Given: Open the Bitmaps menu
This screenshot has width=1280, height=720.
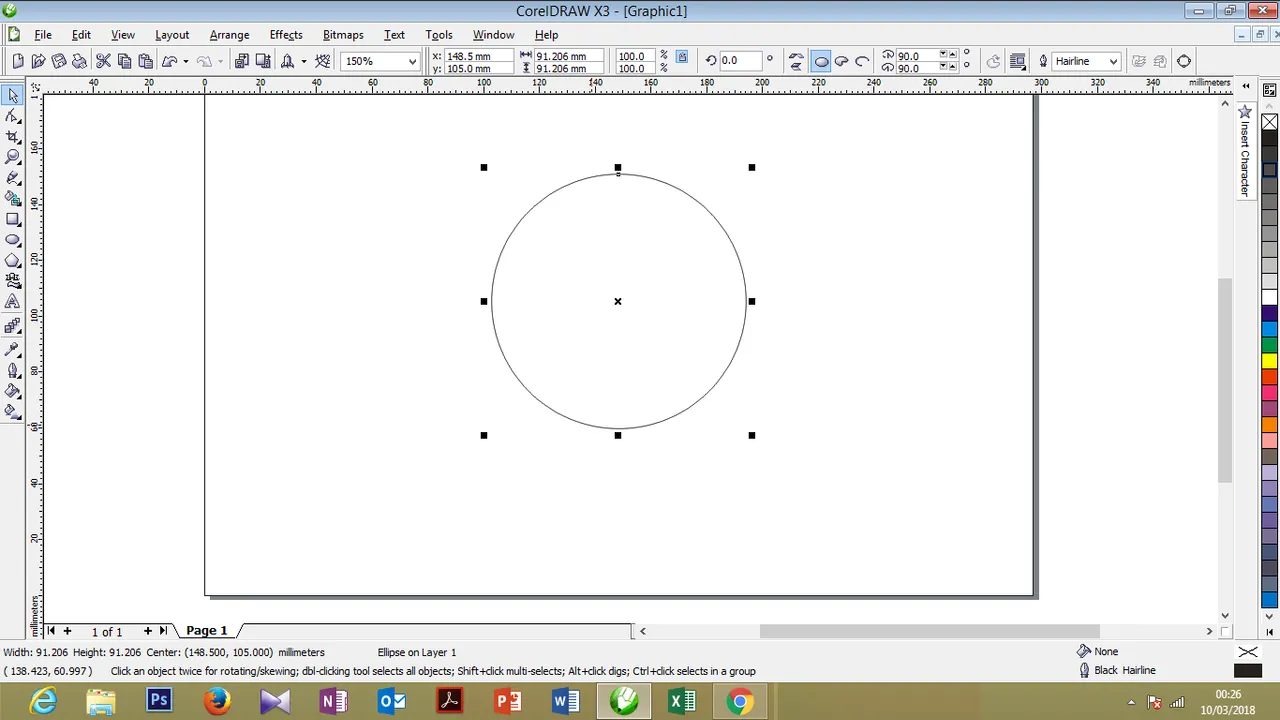Looking at the screenshot, I should 343,35.
